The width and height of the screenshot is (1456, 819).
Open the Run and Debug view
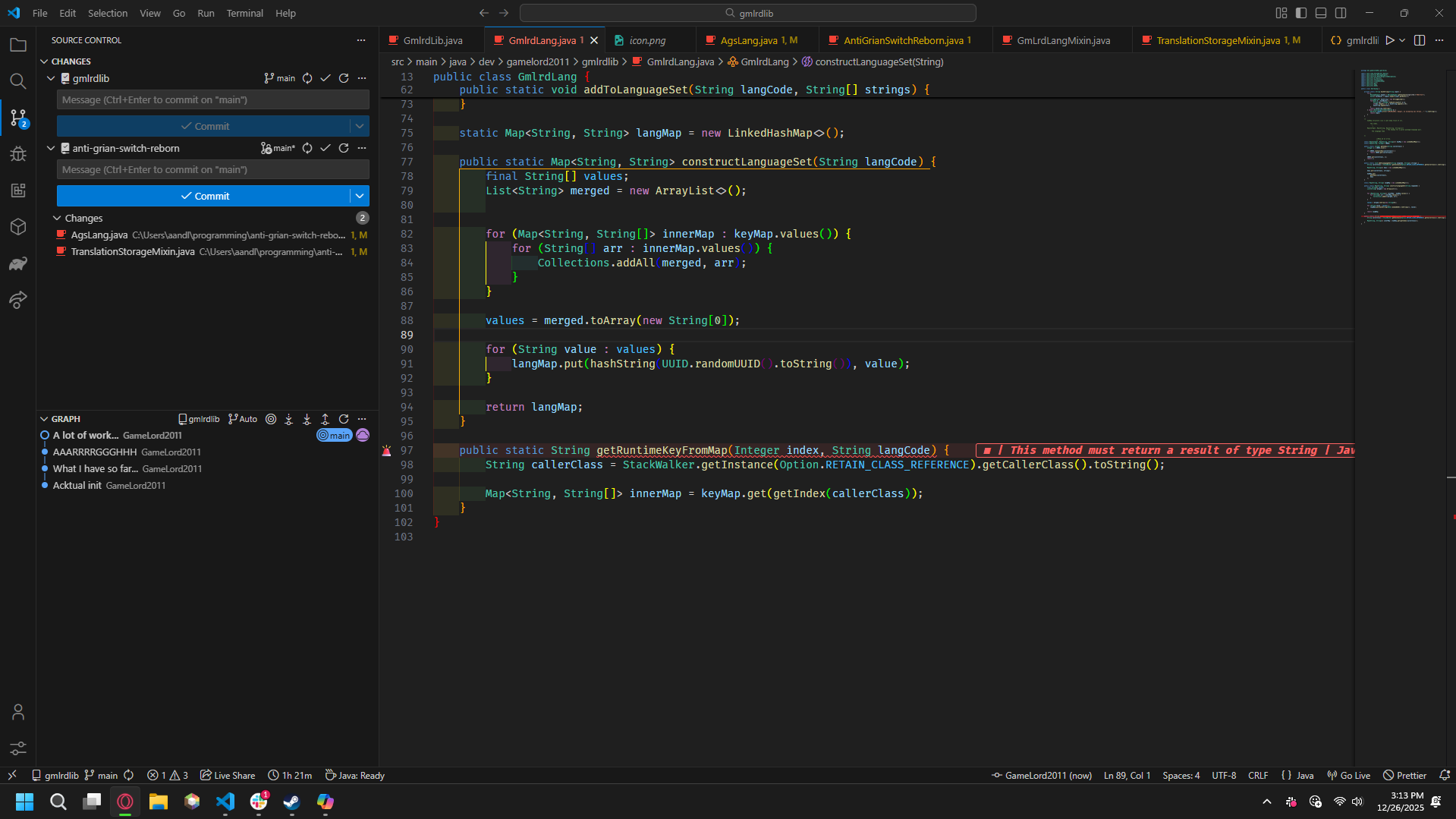click(18, 154)
